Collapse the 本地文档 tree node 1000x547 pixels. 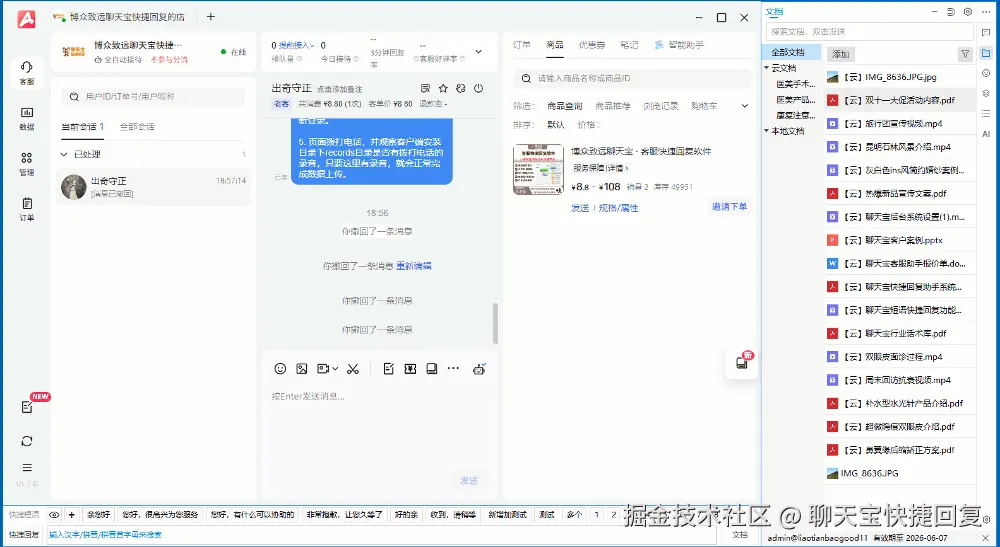point(767,131)
